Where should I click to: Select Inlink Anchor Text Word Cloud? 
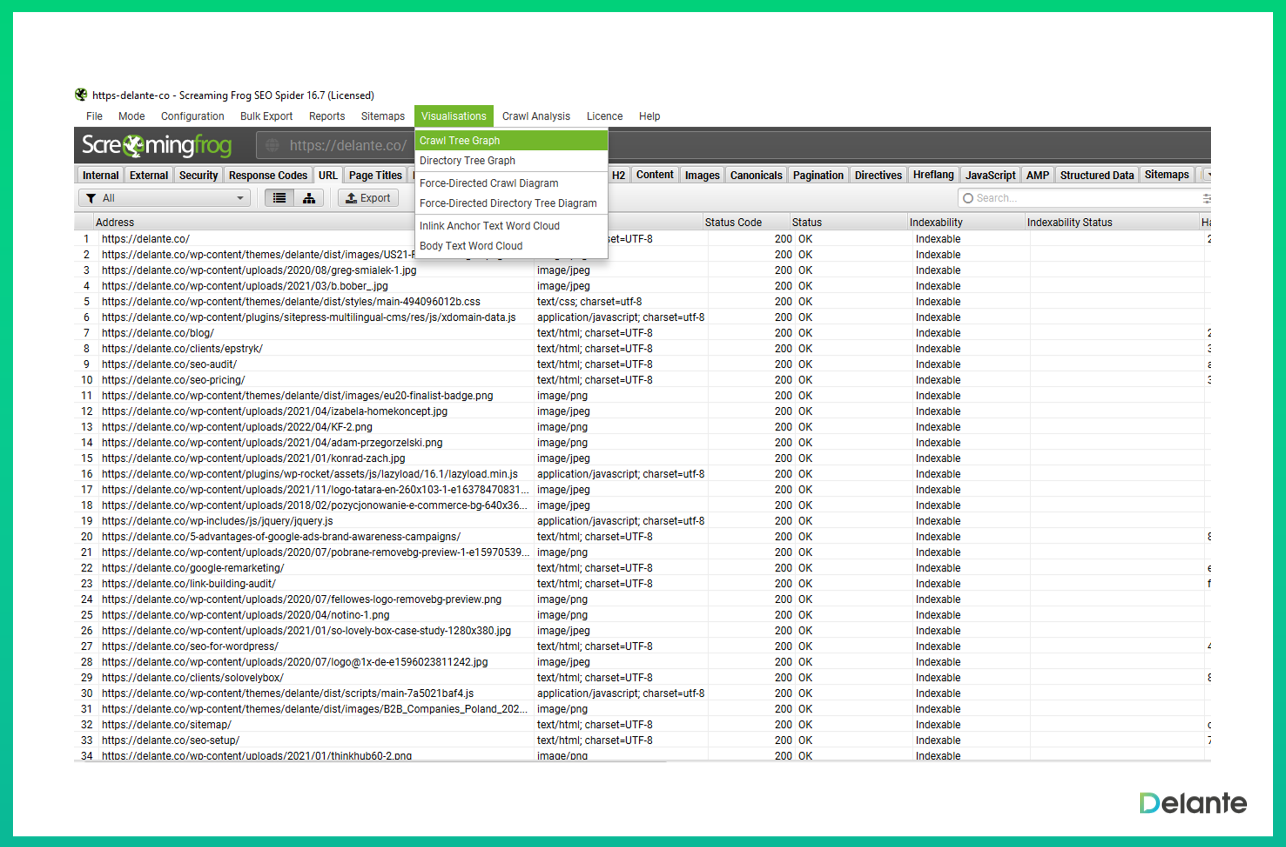point(511,226)
